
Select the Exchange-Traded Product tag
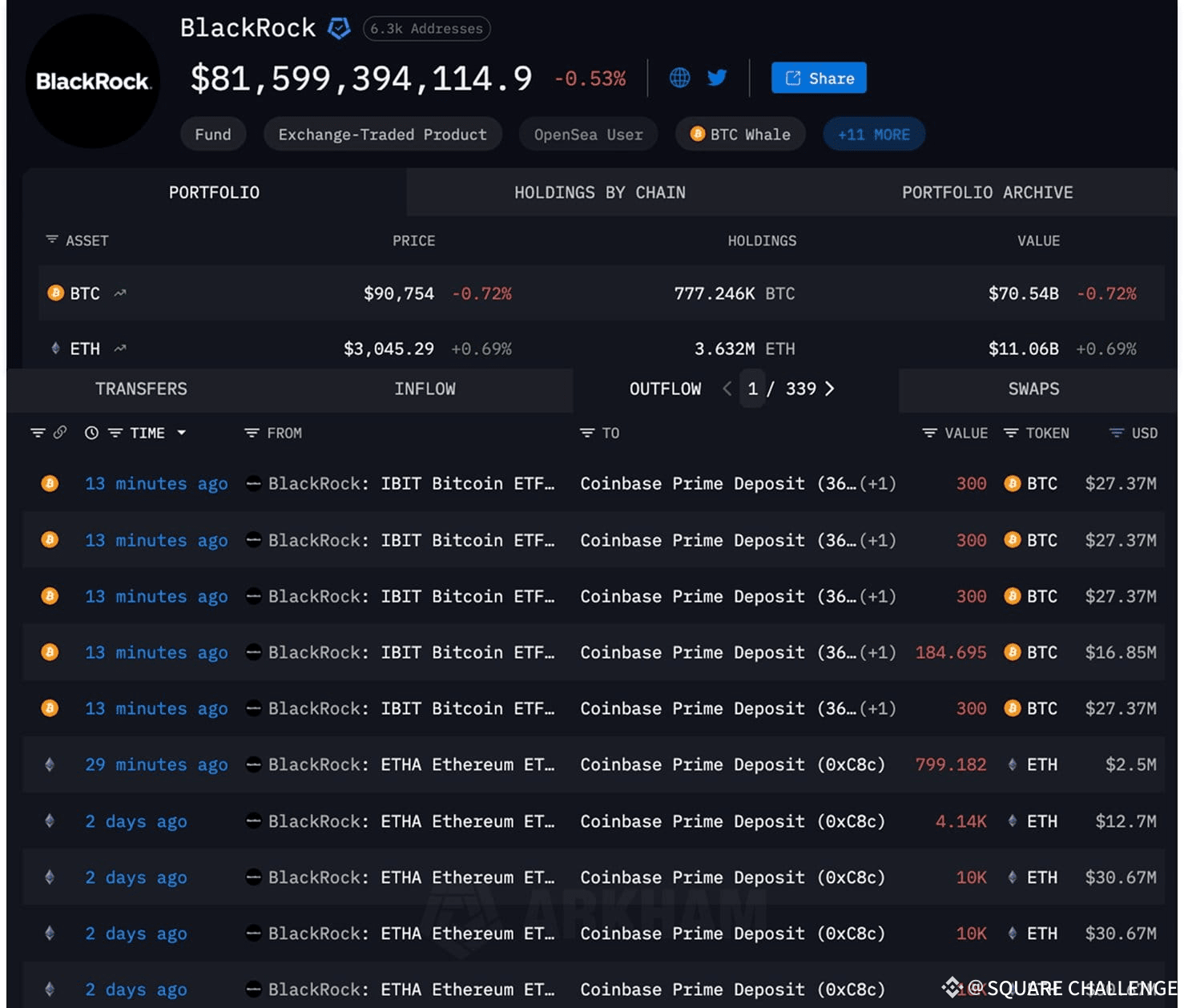(383, 135)
